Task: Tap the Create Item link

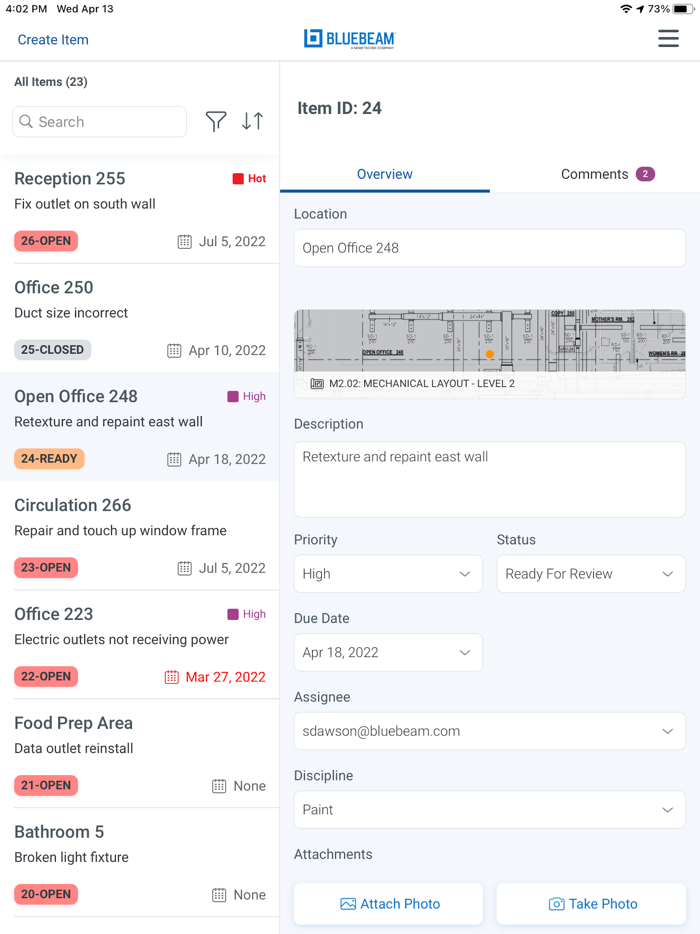Action: pos(53,40)
